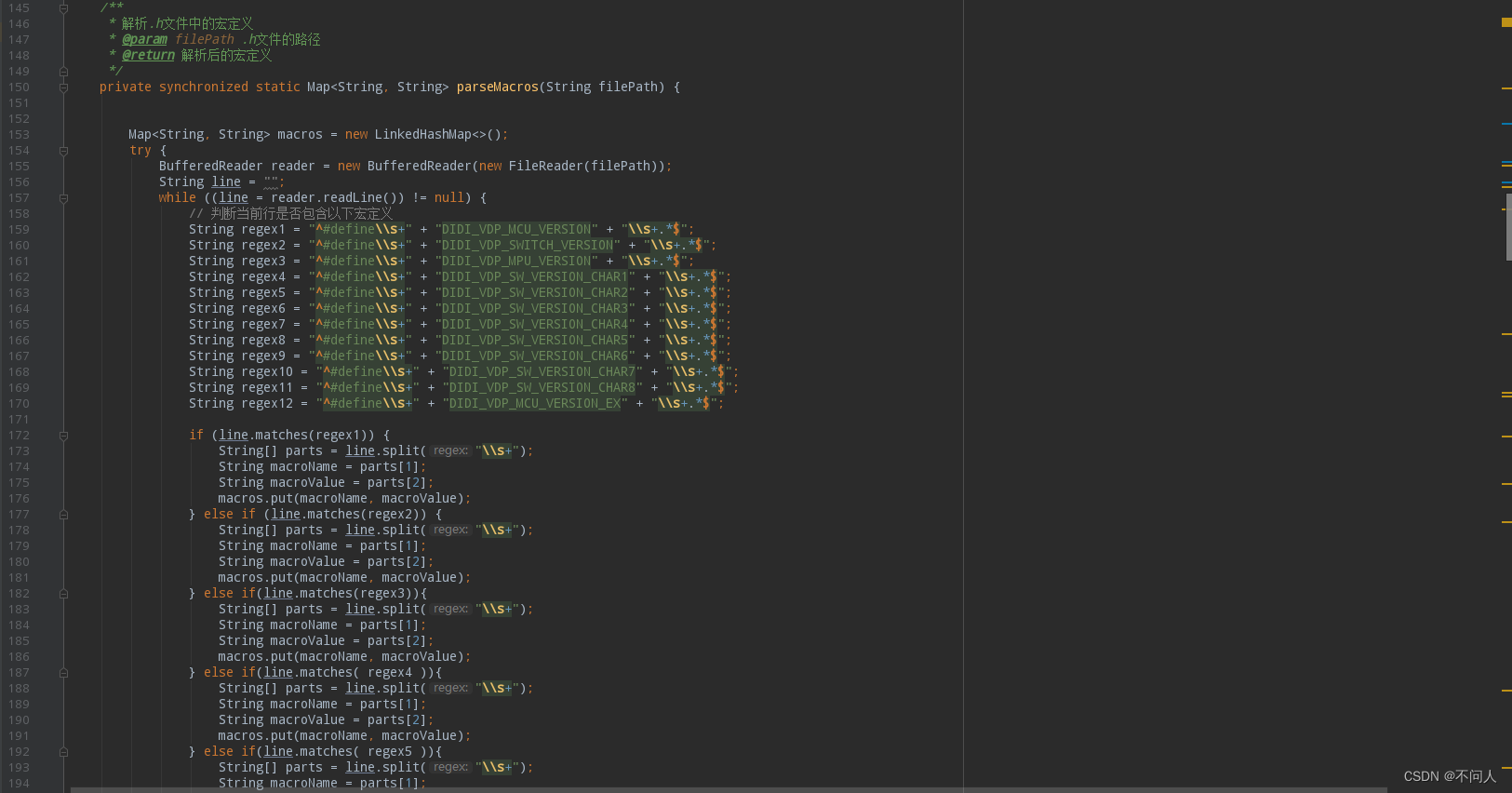Click reader.readLine() in the while condition

pyautogui.click(x=338, y=198)
